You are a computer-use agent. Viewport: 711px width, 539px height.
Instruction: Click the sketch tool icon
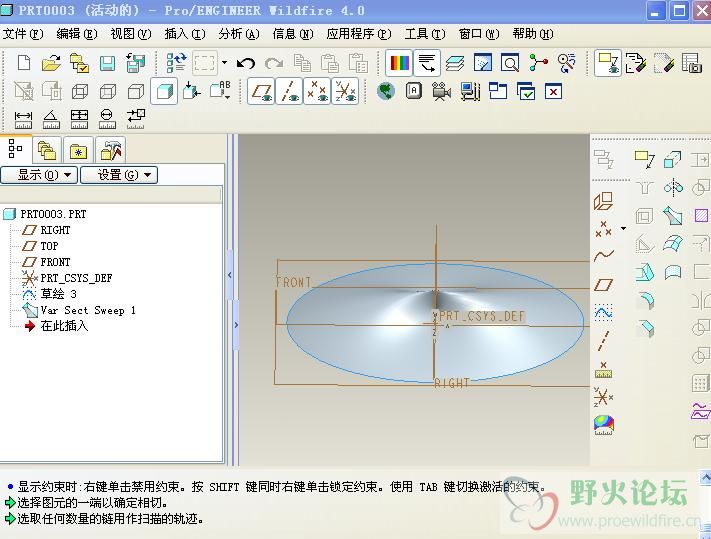(x=604, y=313)
